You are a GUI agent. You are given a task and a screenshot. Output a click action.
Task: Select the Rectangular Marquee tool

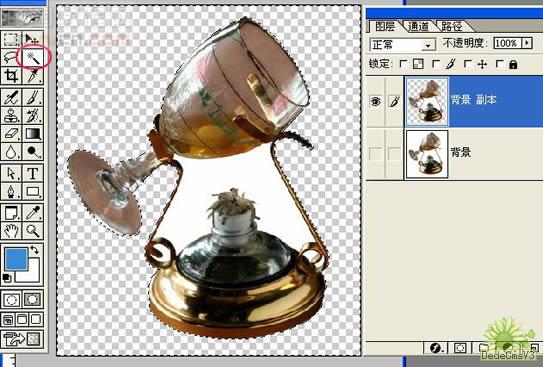pos(11,39)
